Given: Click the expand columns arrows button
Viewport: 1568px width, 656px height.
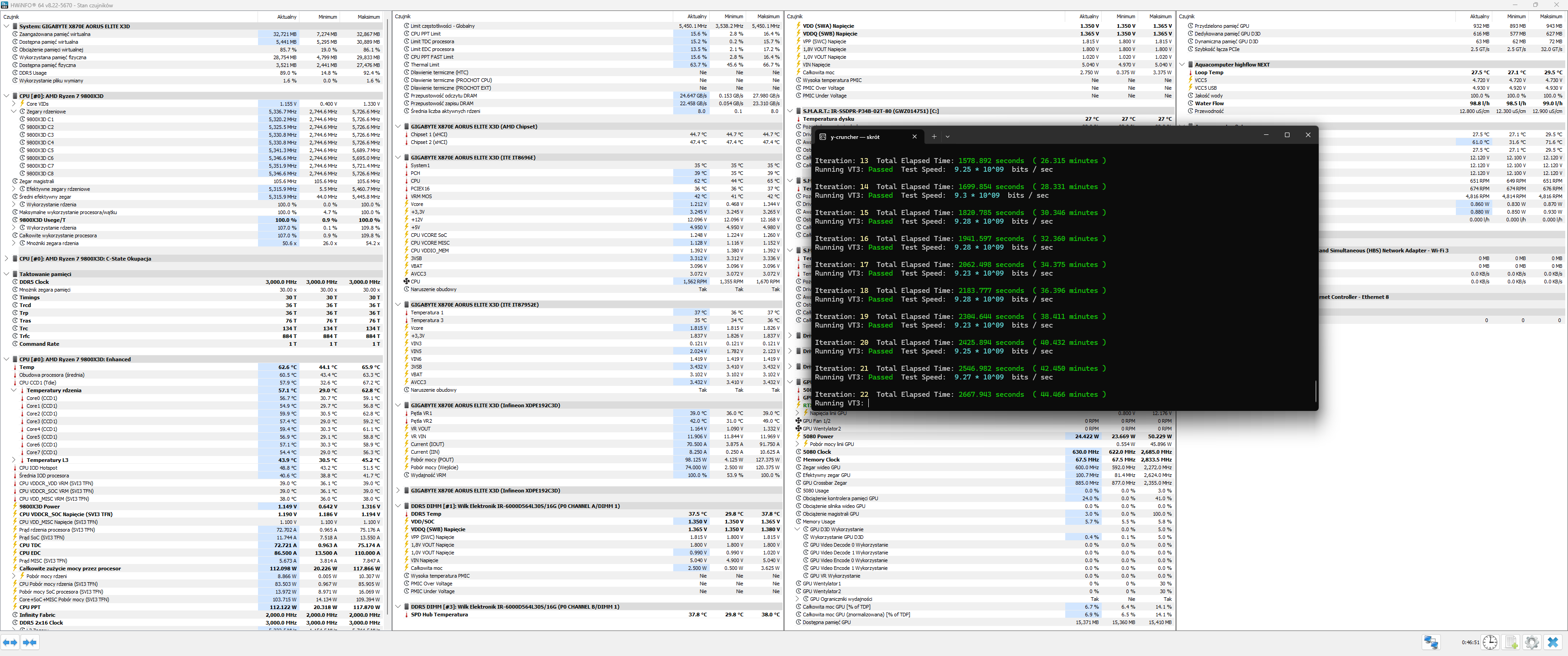Looking at the screenshot, I should click(x=10, y=642).
